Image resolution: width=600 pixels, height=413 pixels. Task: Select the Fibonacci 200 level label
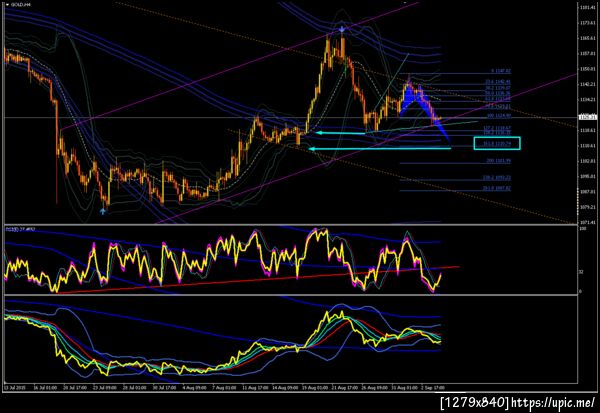(499, 161)
